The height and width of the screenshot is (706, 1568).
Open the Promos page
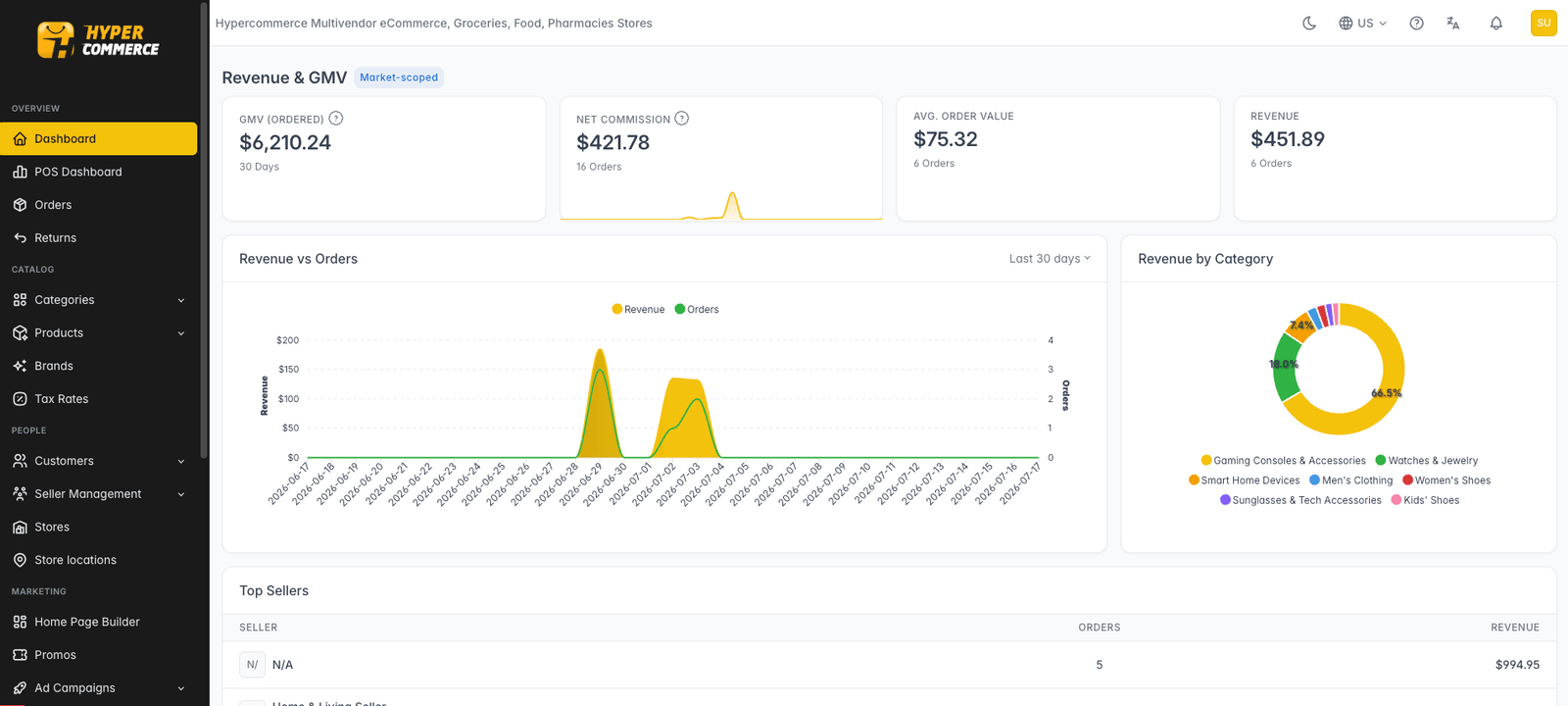(98, 655)
